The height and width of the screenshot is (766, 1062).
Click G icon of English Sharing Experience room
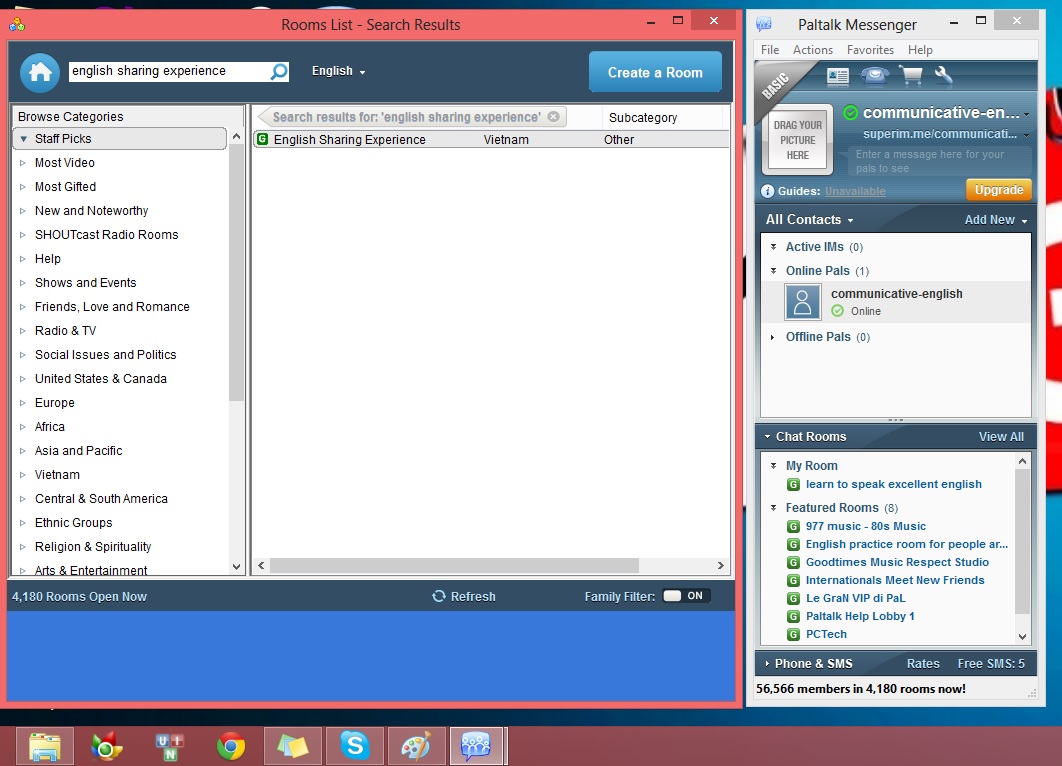click(262, 139)
